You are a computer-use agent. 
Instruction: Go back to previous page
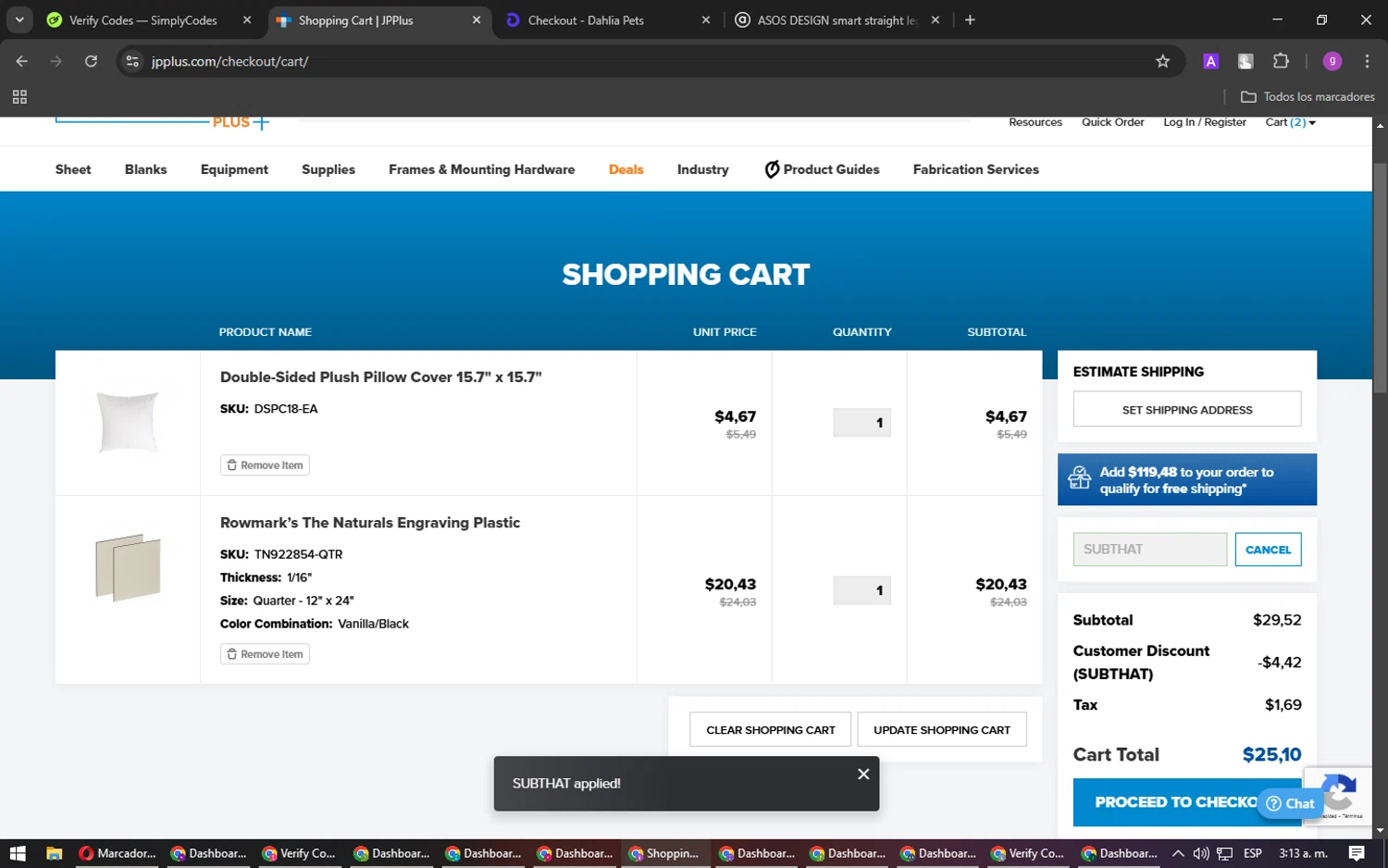tap(21, 61)
